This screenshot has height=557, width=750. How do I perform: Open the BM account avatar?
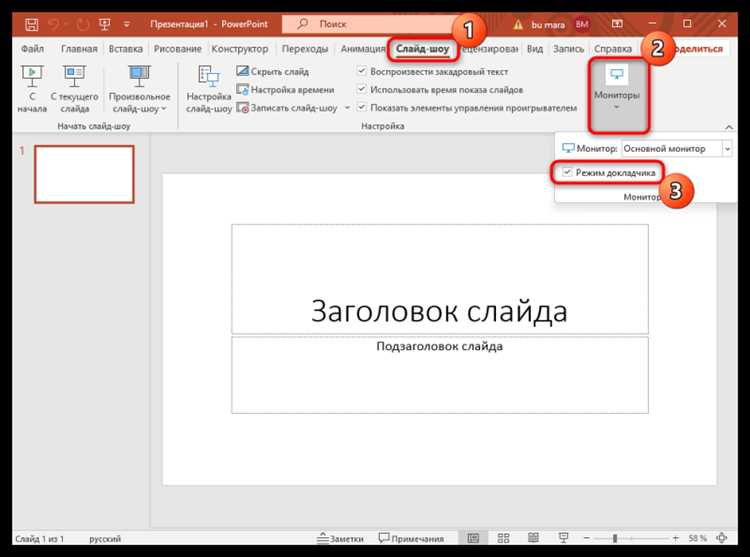(582, 24)
